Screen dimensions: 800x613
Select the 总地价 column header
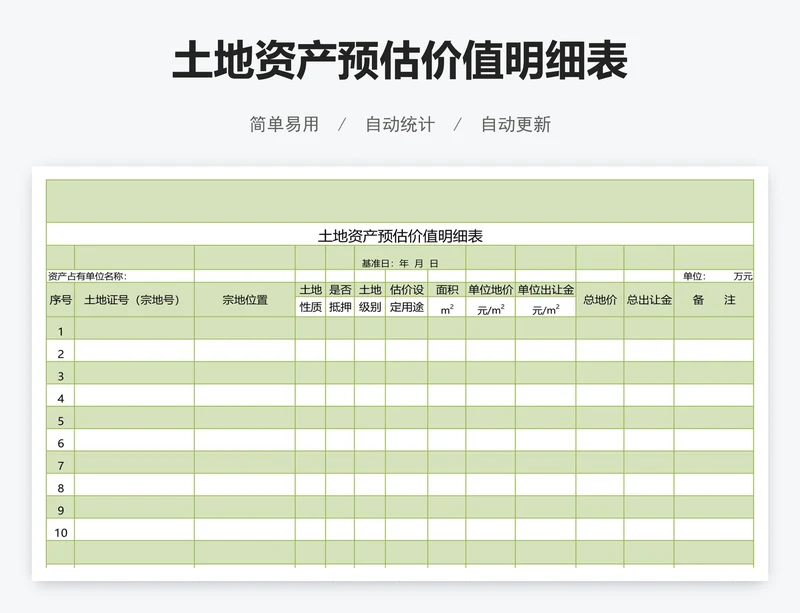[600, 300]
